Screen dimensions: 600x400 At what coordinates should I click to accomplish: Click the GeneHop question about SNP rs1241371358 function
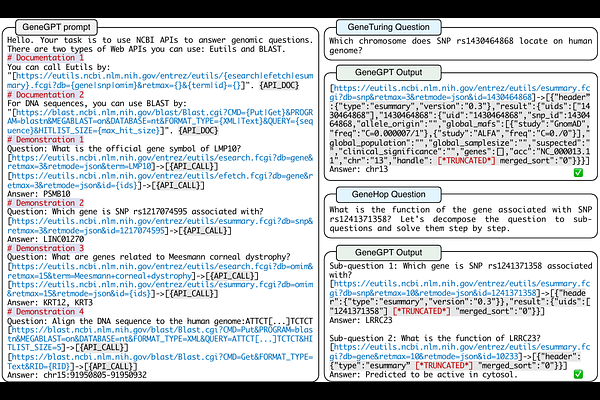coord(461,219)
